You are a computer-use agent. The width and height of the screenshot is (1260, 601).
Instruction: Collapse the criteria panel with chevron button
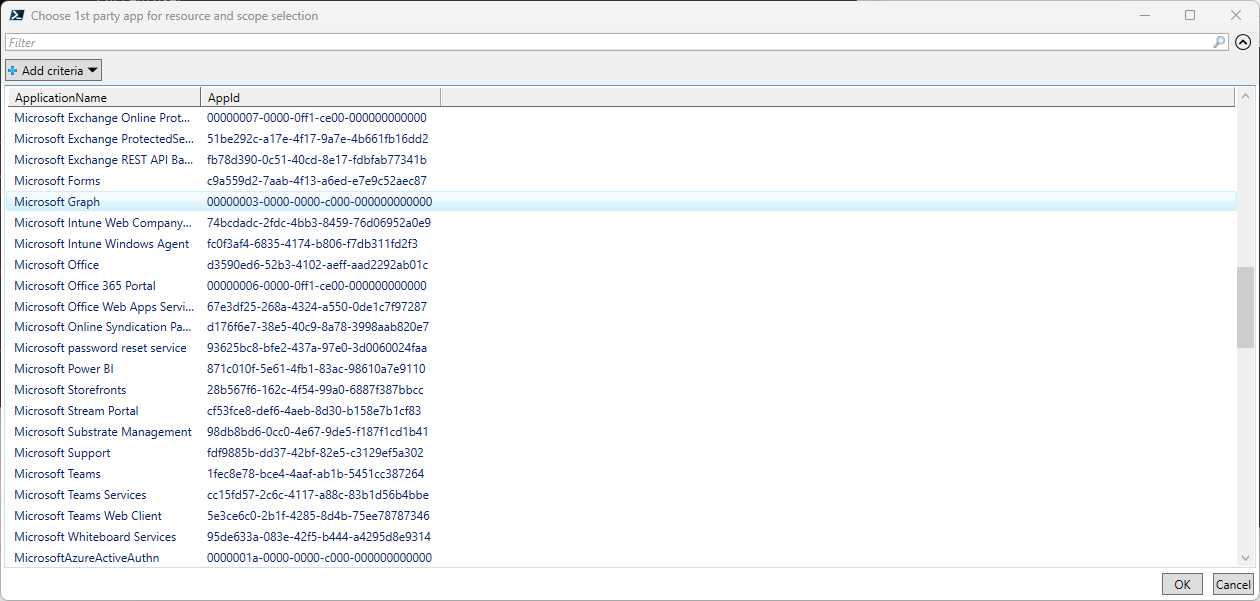point(1243,42)
